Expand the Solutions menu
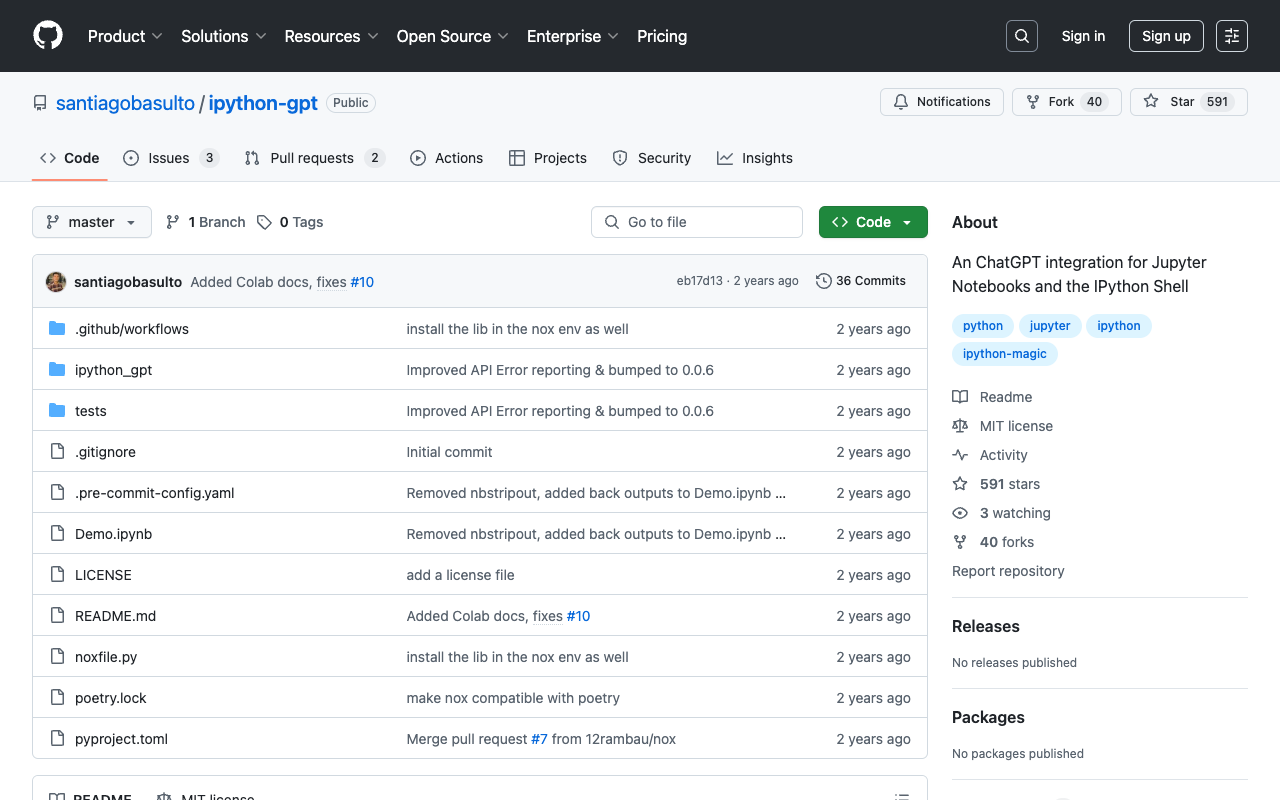The height and width of the screenshot is (800, 1280). [x=224, y=36]
